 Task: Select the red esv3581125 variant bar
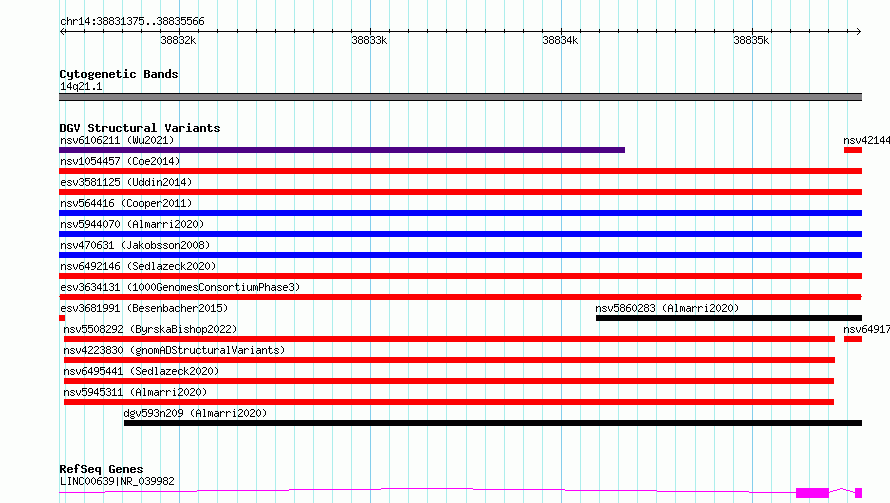click(x=460, y=192)
